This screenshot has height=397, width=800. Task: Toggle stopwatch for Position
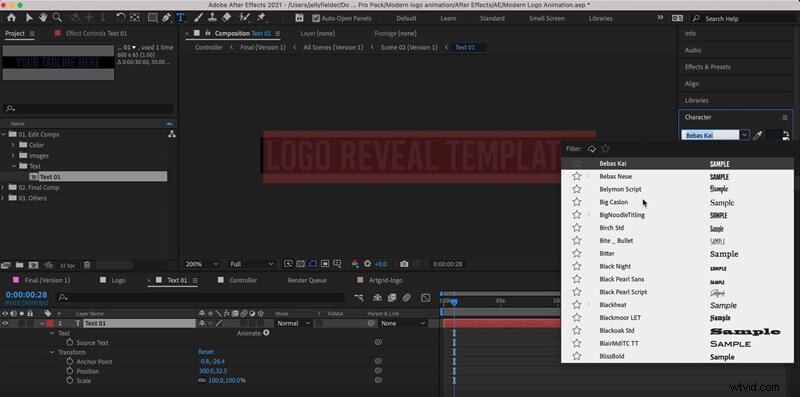pos(70,371)
